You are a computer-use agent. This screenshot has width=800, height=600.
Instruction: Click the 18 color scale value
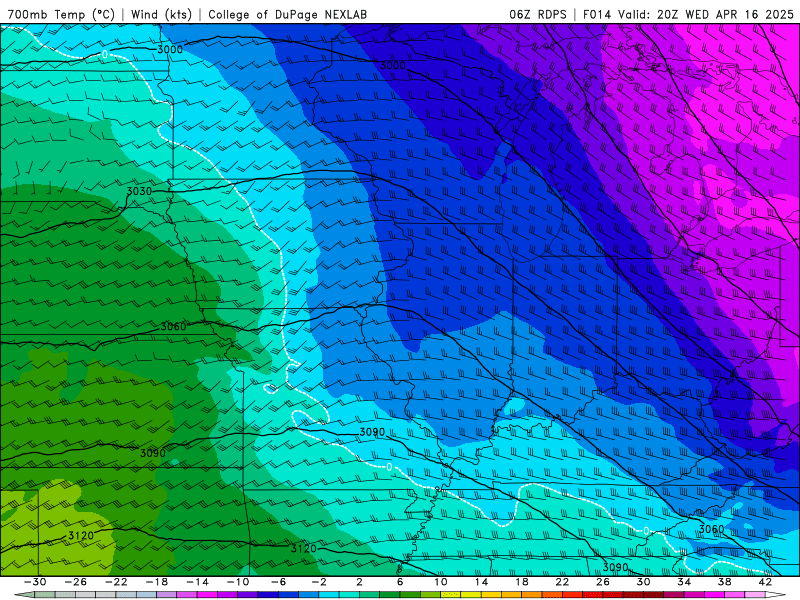click(x=521, y=582)
